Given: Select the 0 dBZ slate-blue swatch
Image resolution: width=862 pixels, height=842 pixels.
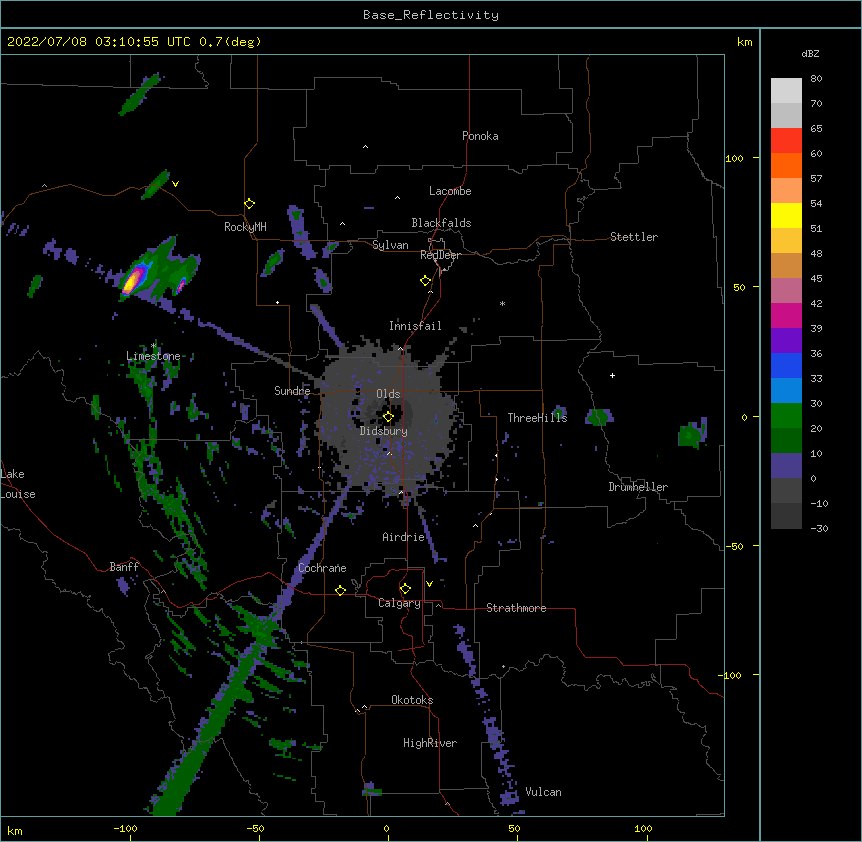Looking at the screenshot, I should coord(786,465).
